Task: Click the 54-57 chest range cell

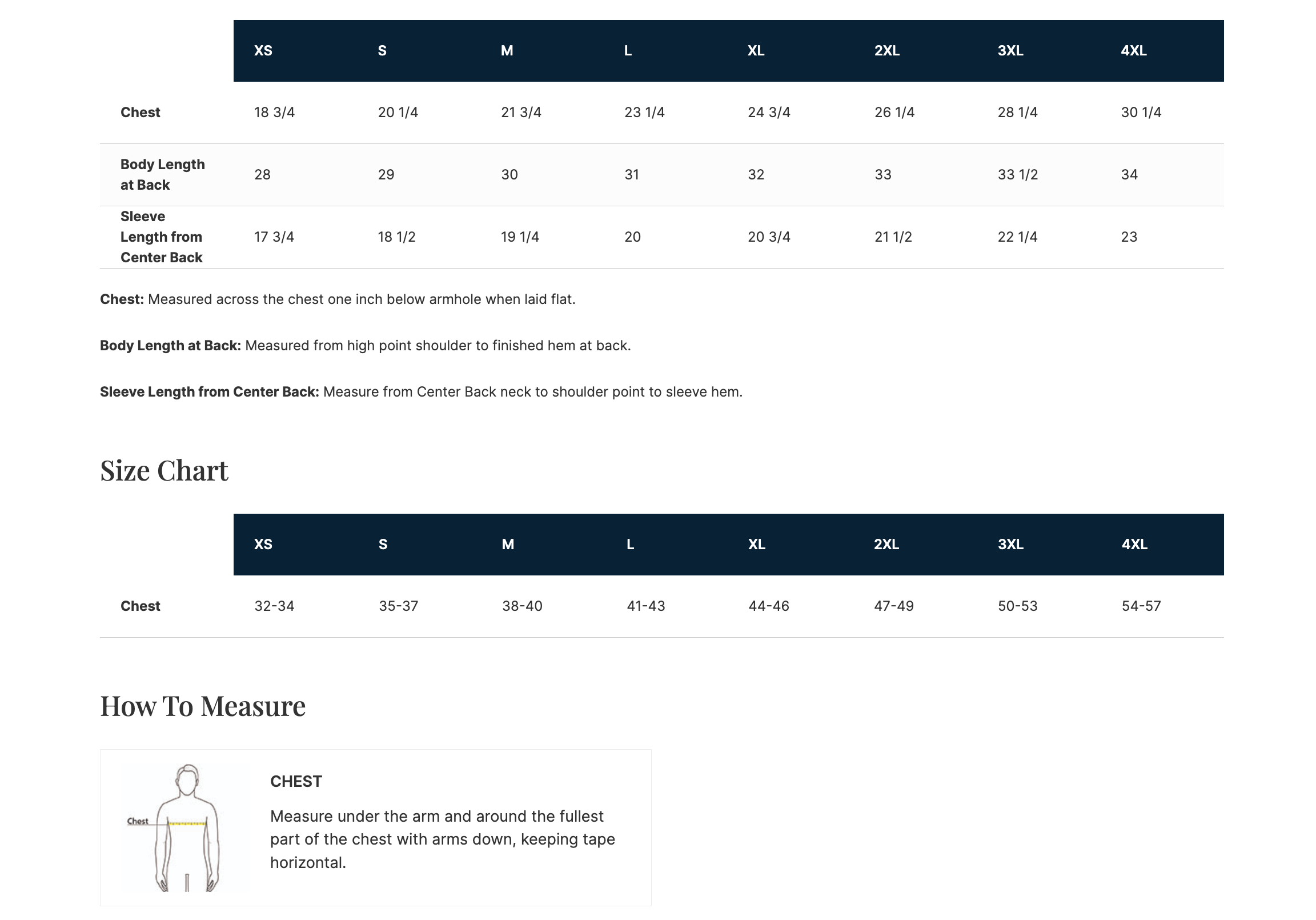Action: click(1141, 606)
